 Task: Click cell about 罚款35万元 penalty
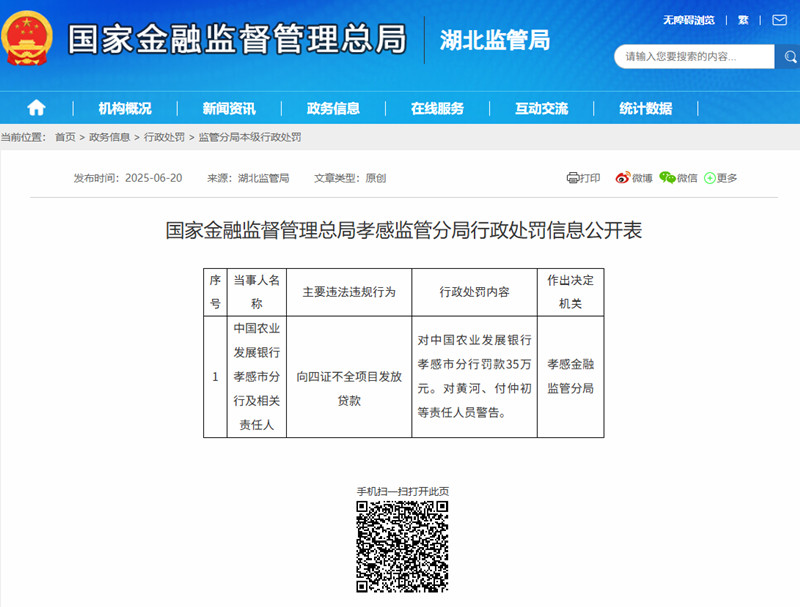(x=474, y=377)
